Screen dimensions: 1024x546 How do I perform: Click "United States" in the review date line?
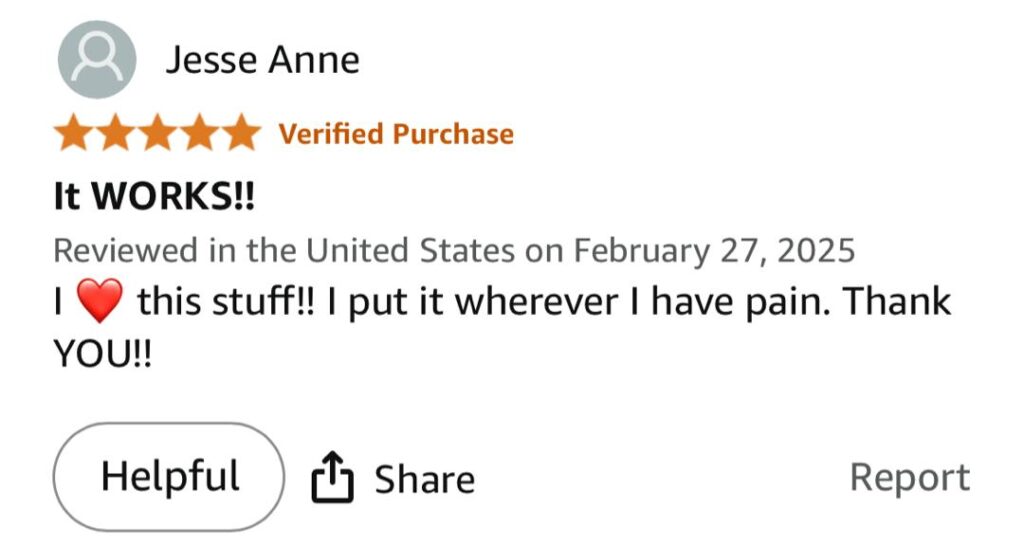coord(411,249)
